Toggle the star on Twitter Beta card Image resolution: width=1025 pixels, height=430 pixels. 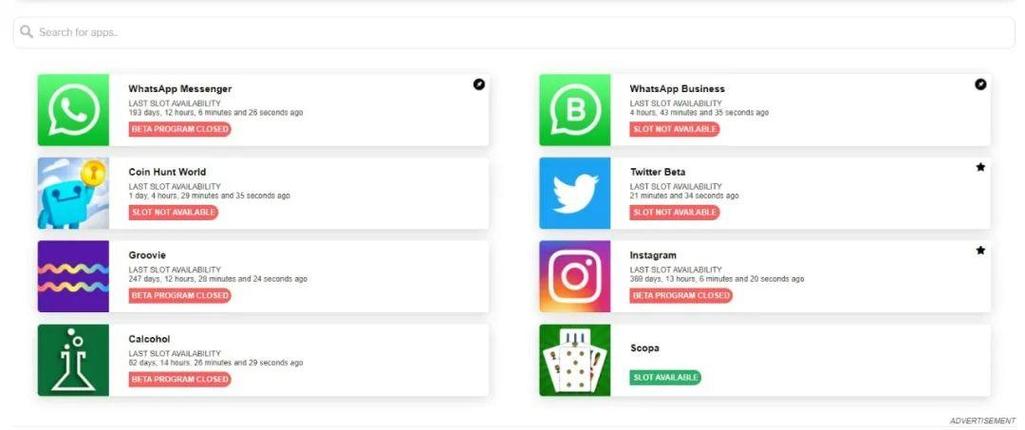[x=981, y=167]
